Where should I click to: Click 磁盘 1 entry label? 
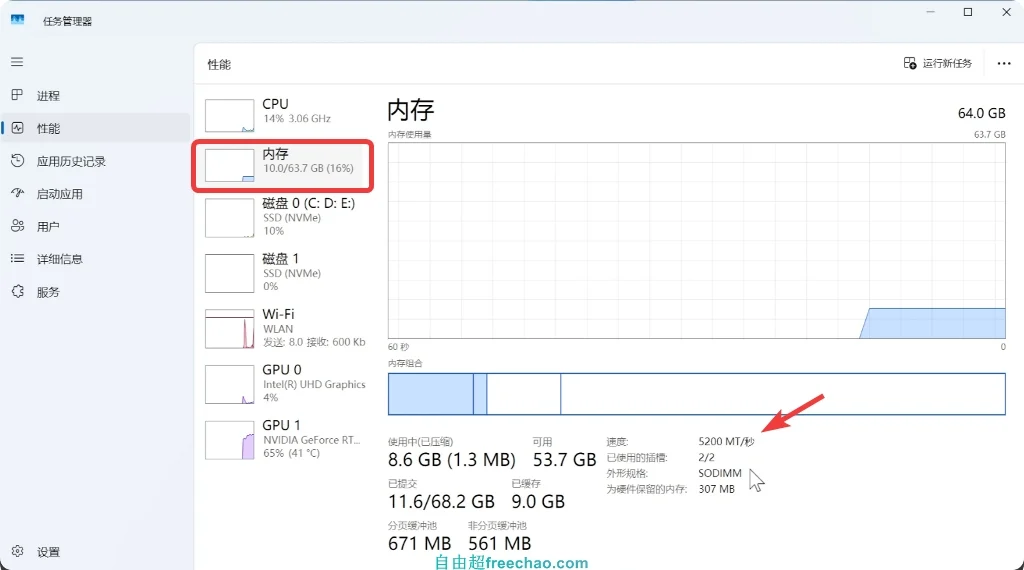click(x=281, y=259)
